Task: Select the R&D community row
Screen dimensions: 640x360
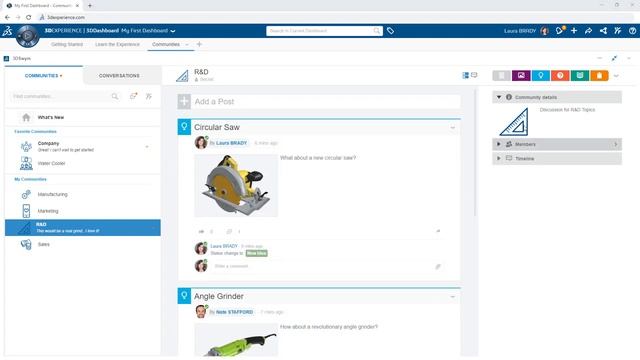Action: point(82,228)
